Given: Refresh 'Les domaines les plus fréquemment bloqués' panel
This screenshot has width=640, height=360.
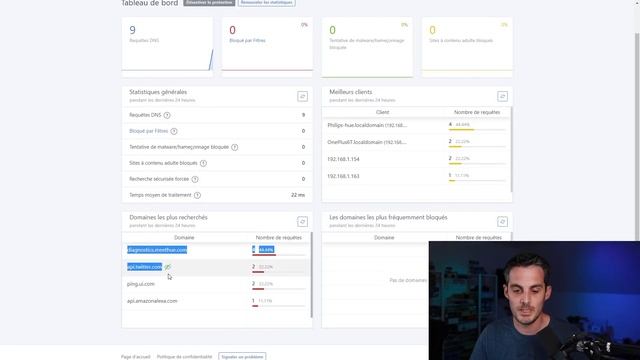Looking at the screenshot, I should pyautogui.click(x=502, y=222).
